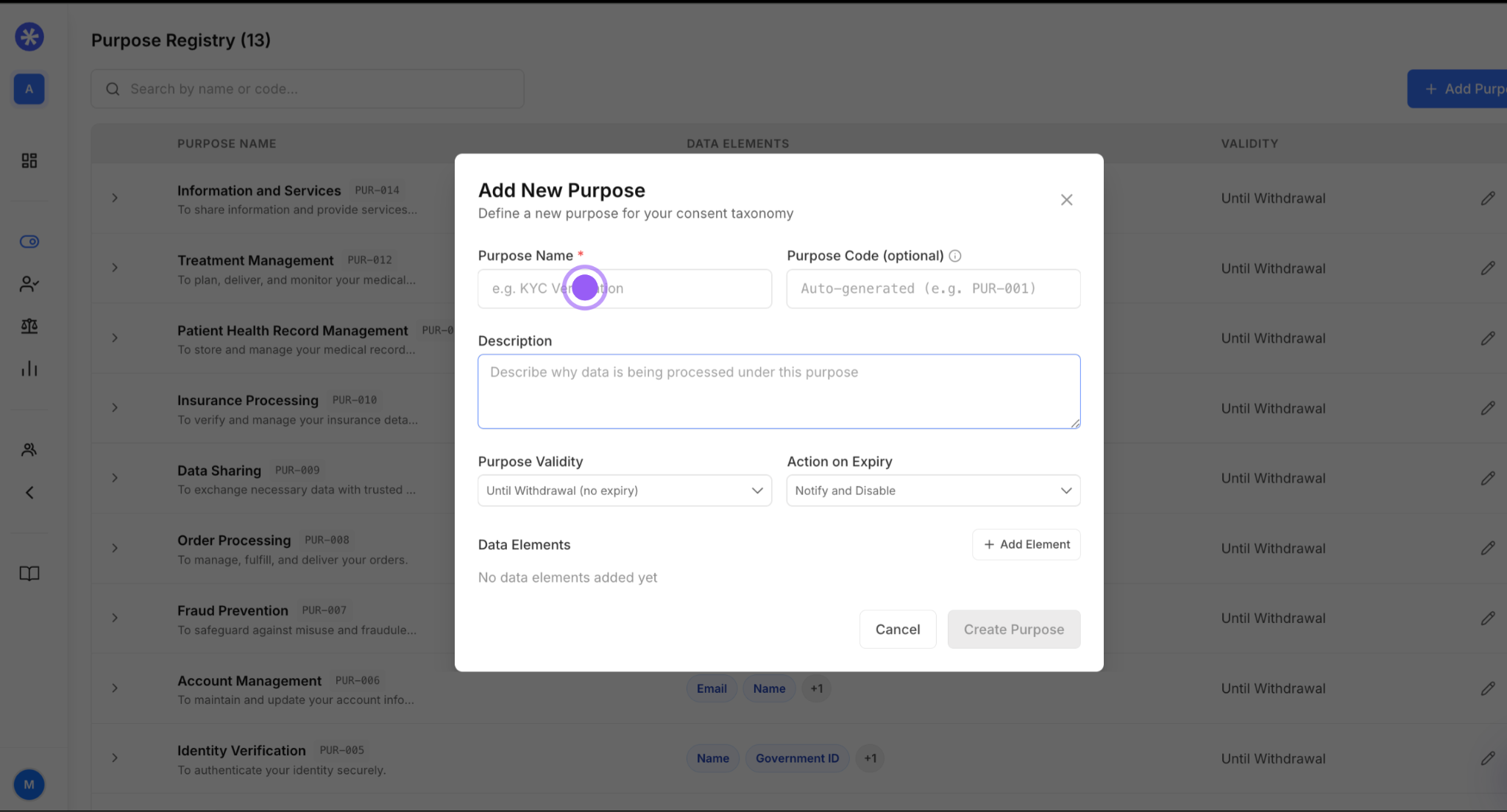
Task: Expand the Order Processing row
Action: (115, 548)
